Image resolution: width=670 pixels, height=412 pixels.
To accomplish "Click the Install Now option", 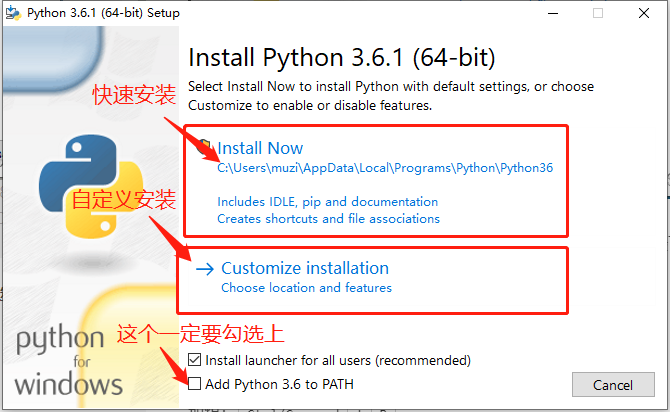I will tap(260, 148).
